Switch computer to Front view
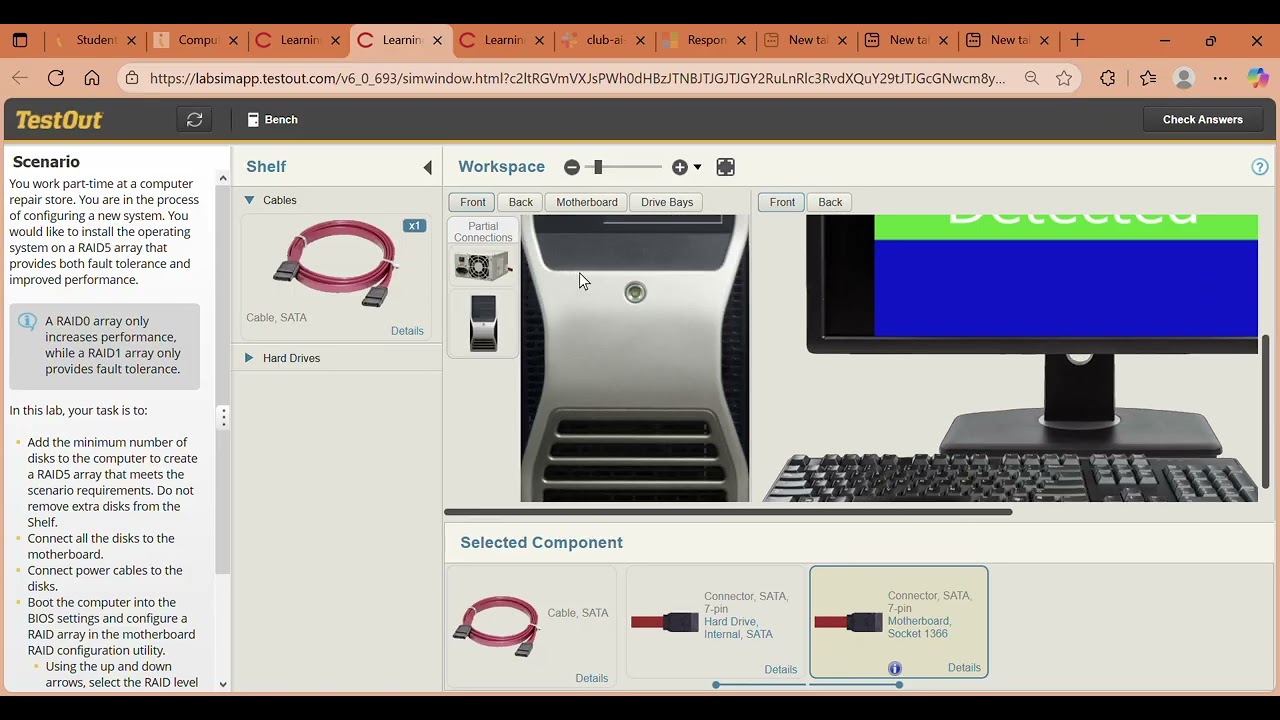 pyautogui.click(x=473, y=202)
